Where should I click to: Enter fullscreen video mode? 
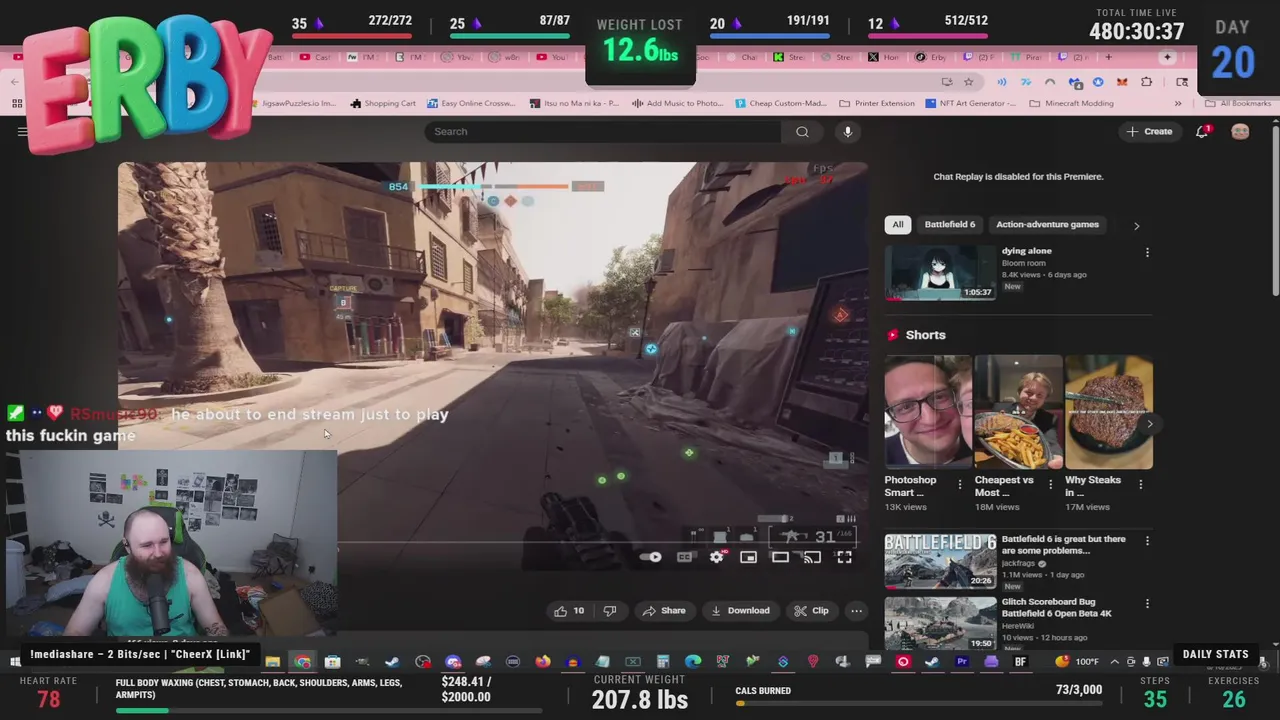tap(844, 557)
